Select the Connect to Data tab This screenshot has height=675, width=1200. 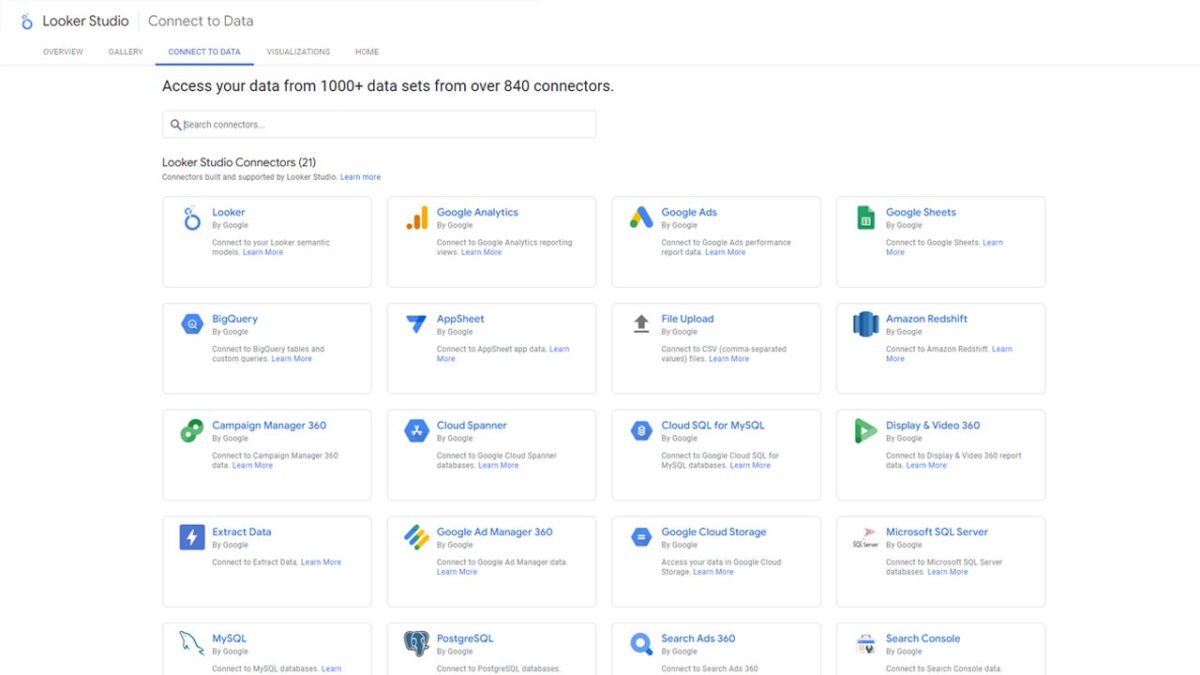pos(204,52)
